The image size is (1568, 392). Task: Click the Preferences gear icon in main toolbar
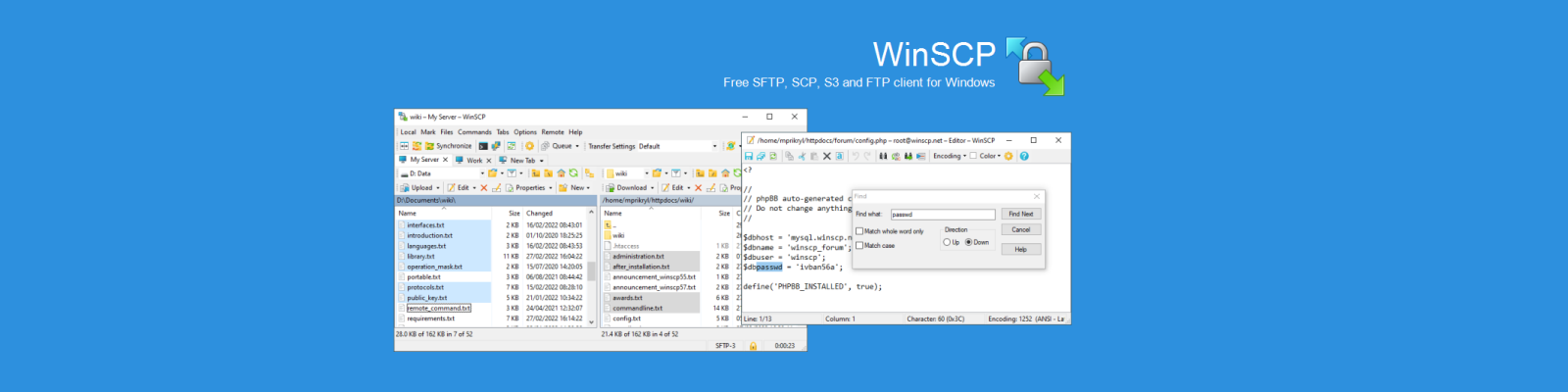[x=529, y=146]
